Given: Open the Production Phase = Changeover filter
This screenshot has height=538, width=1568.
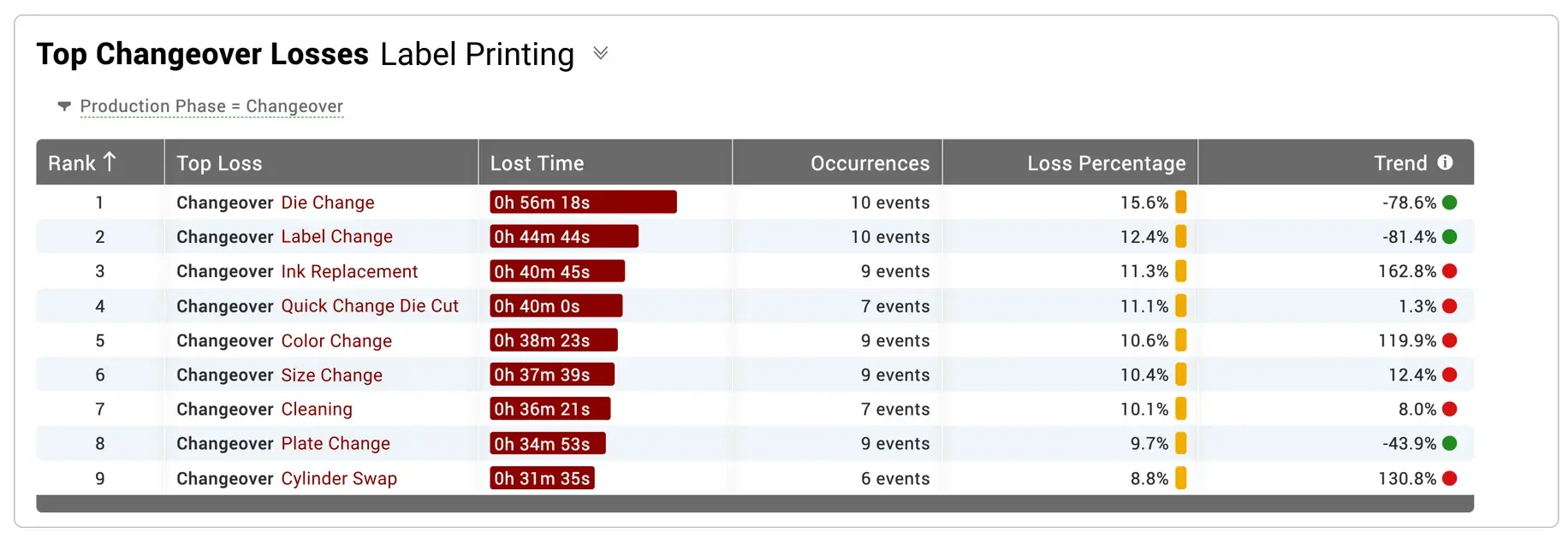Looking at the screenshot, I should (211, 106).
